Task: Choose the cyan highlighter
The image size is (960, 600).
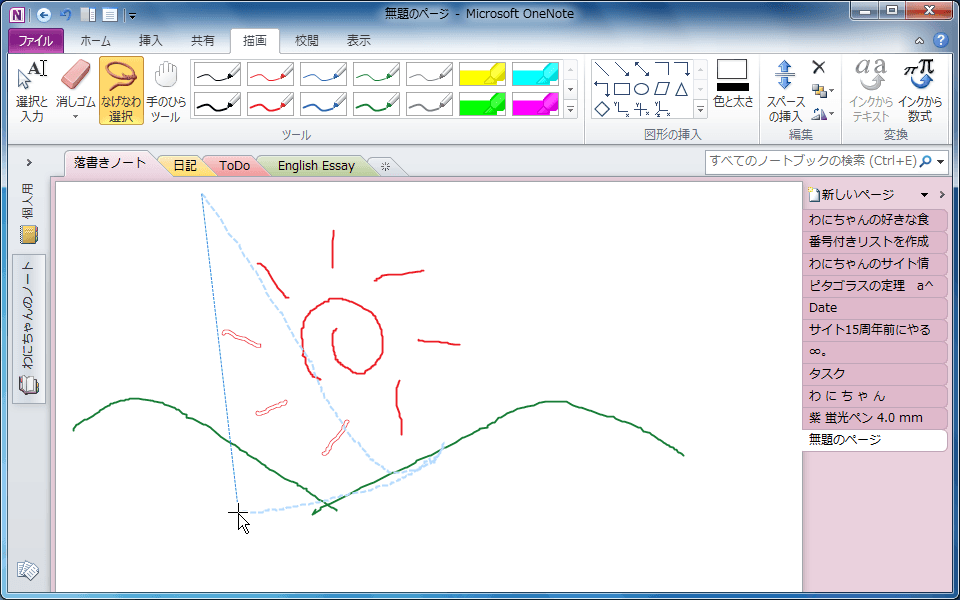Action: [535, 73]
